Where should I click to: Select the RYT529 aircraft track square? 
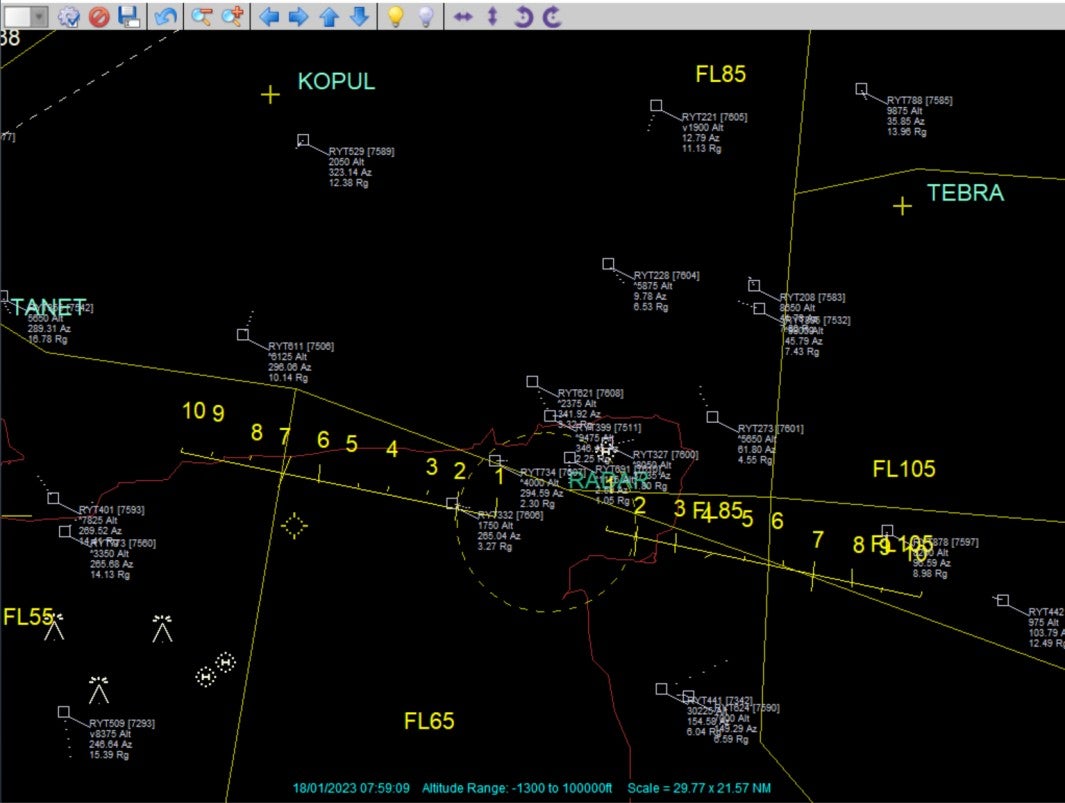(303, 140)
